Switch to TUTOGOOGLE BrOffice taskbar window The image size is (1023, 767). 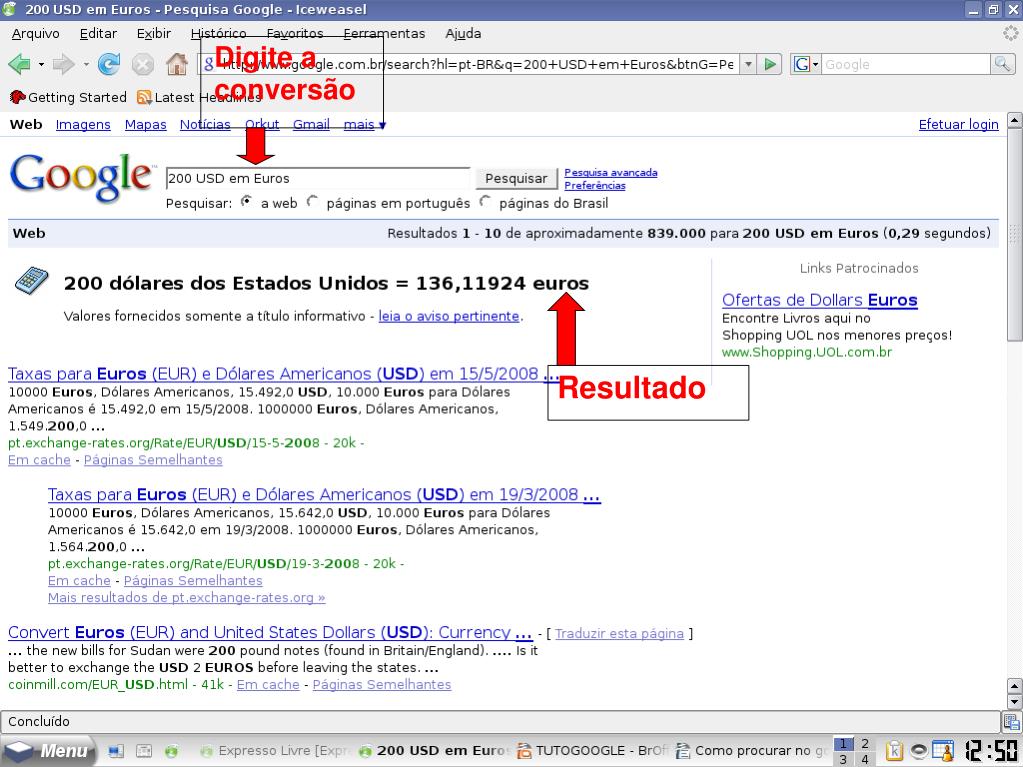click(592, 751)
